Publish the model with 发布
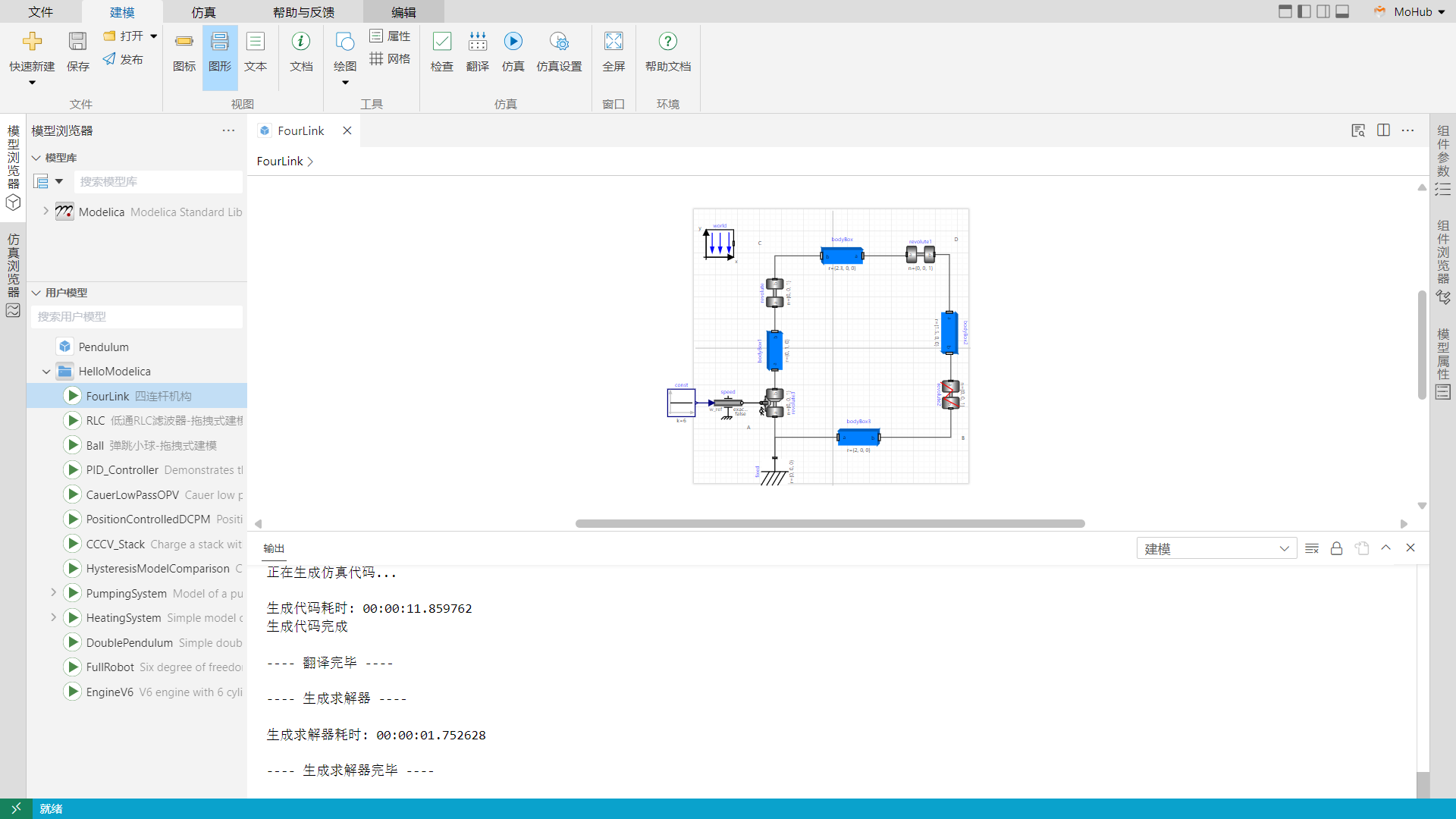This screenshot has width=1456, height=819. point(124,59)
